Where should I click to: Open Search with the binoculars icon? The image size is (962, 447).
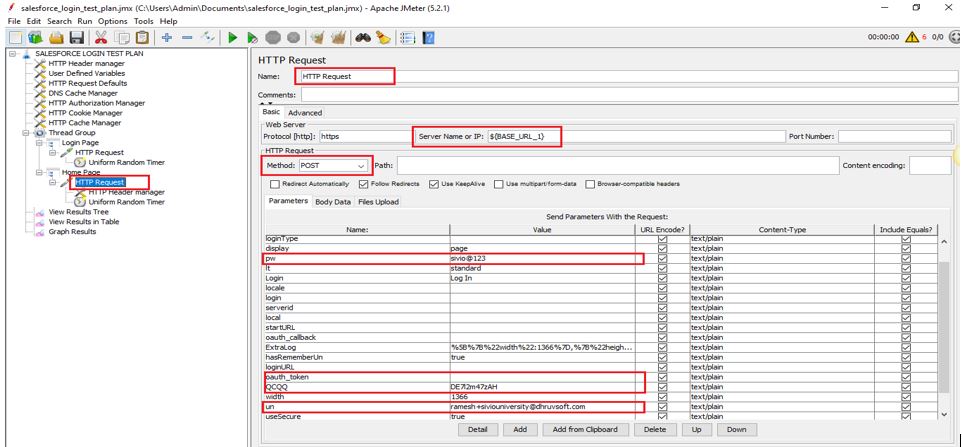363,38
